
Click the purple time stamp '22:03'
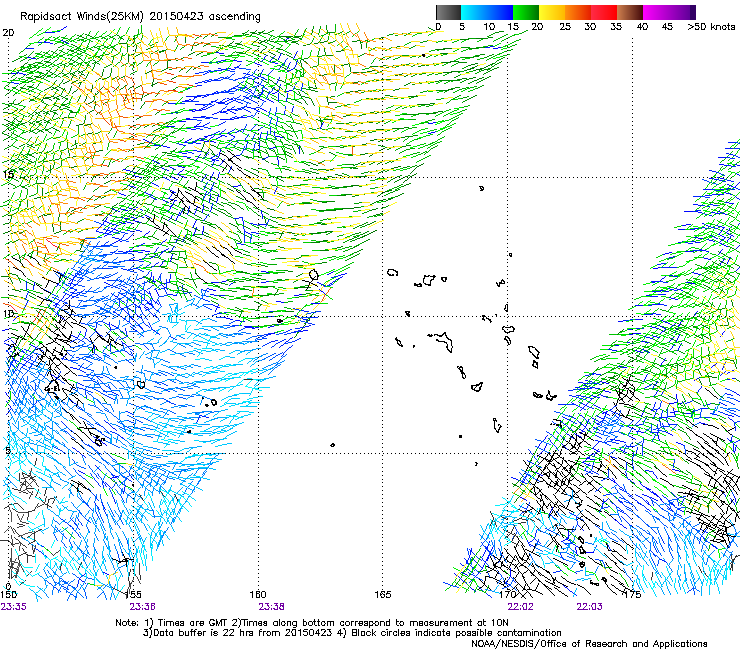pyautogui.click(x=589, y=607)
